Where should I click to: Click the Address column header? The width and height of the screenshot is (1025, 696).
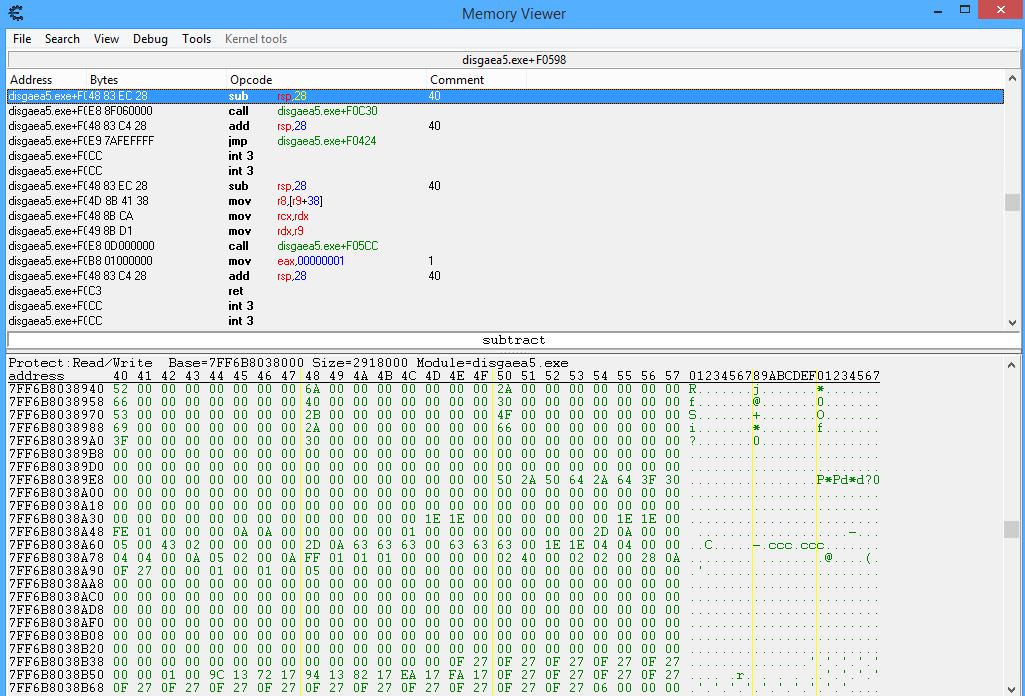46,80
